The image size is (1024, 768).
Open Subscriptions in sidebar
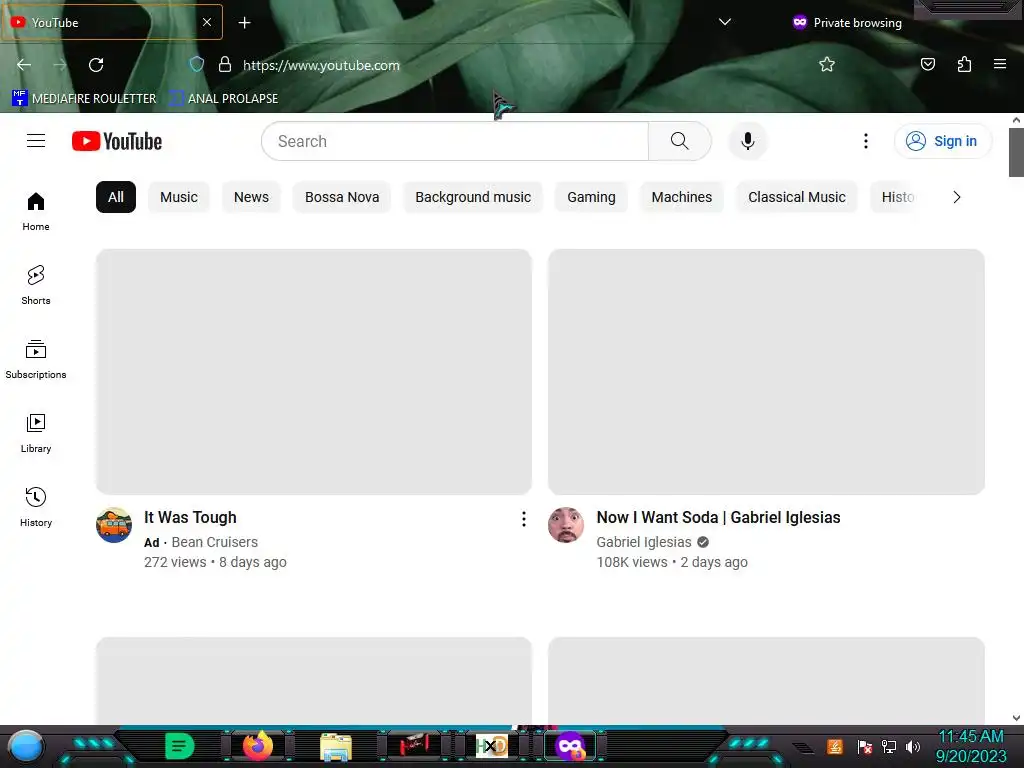tap(36, 359)
